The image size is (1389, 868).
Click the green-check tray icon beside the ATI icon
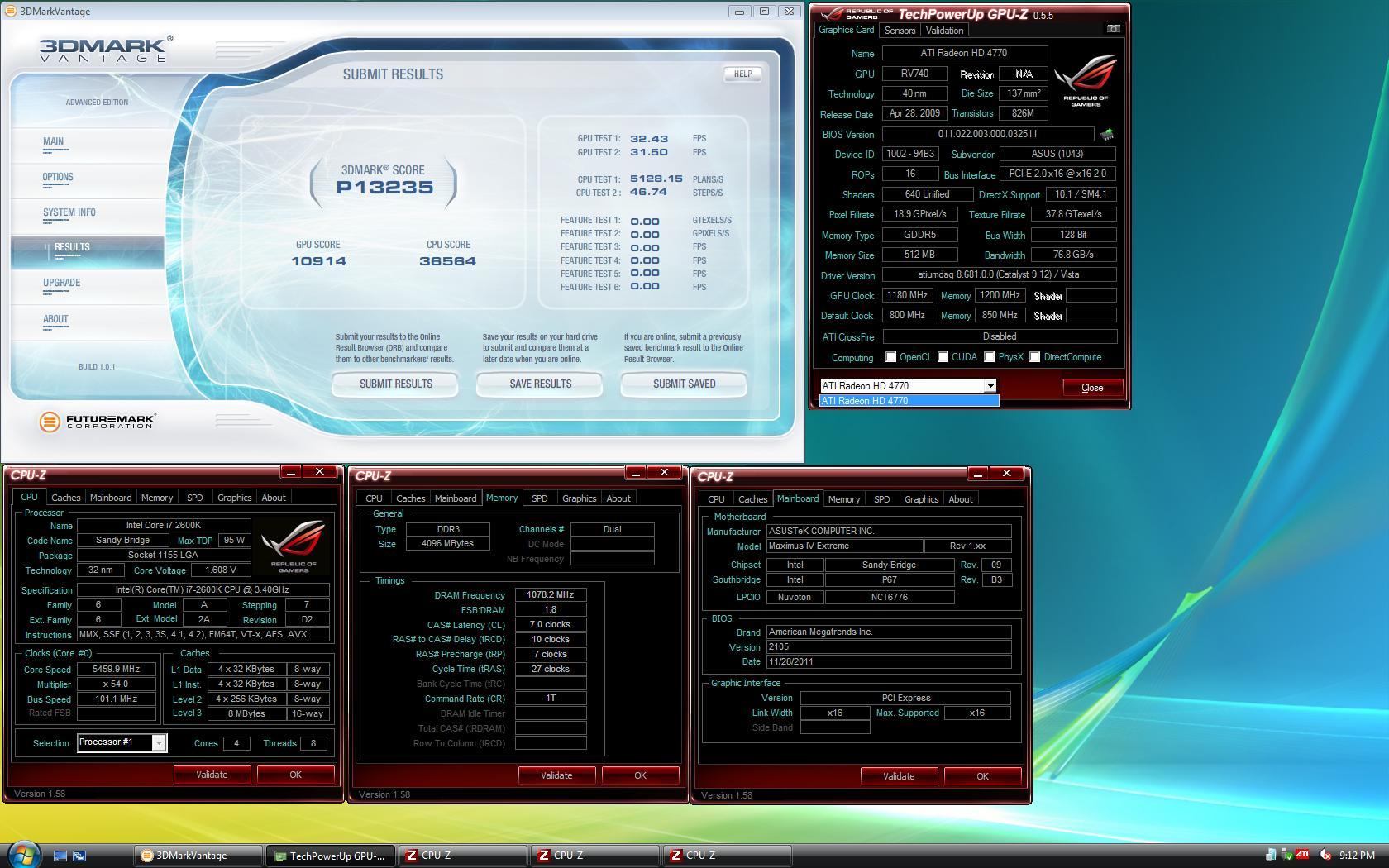click(1286, 855)
